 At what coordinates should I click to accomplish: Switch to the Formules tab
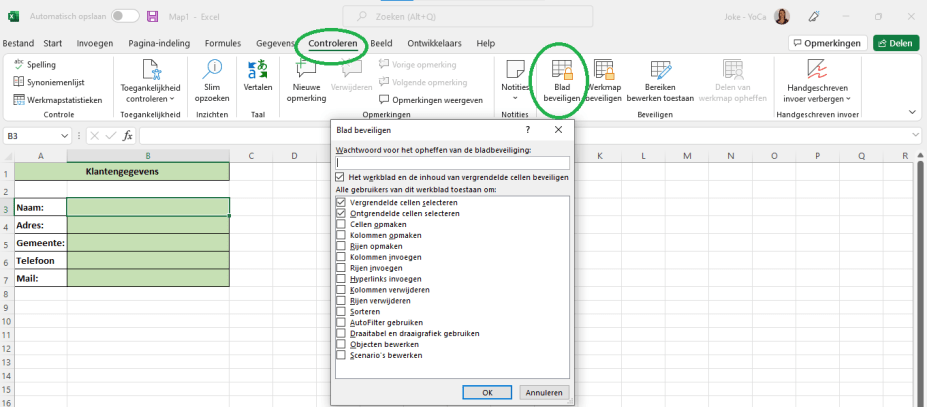click(x=223, y=43)
